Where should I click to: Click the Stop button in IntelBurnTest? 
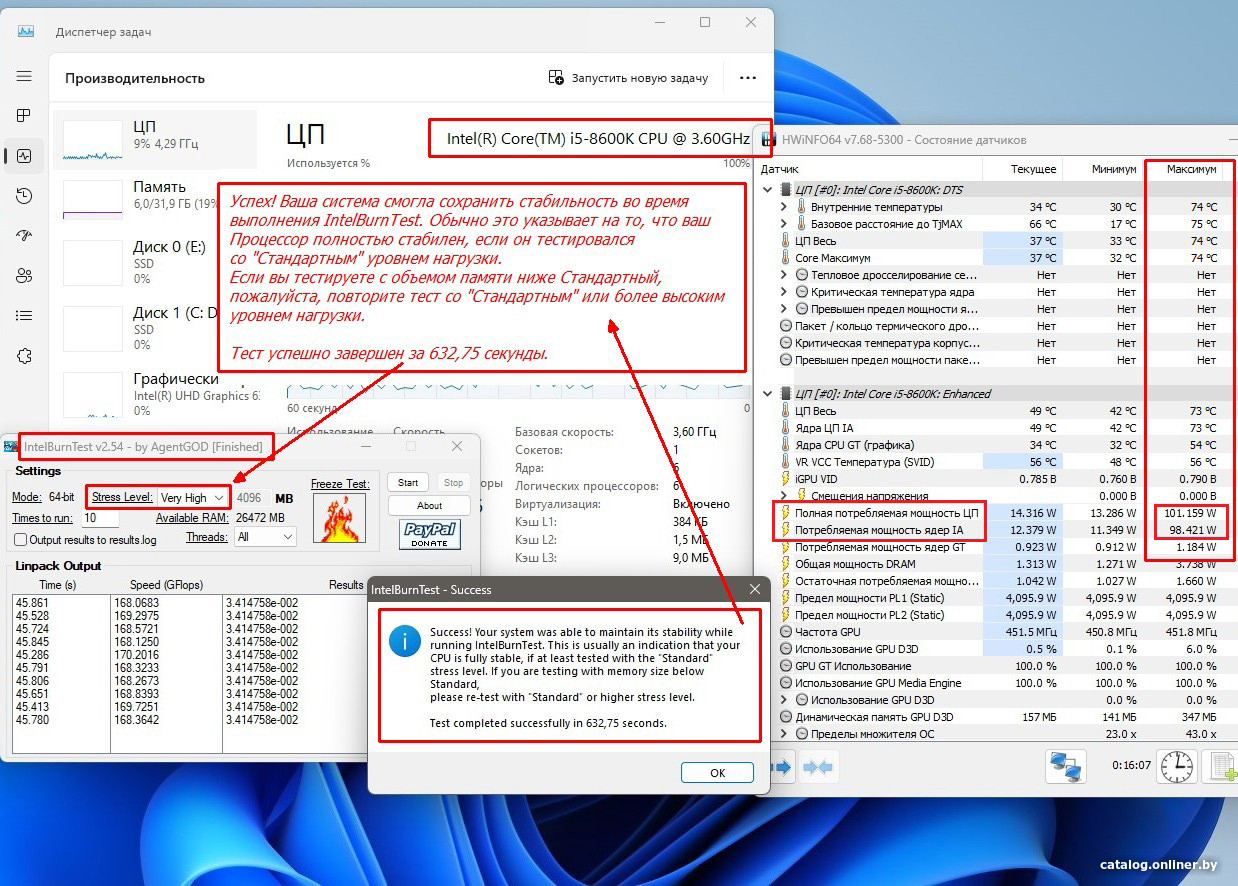click(x=453, y=482)
